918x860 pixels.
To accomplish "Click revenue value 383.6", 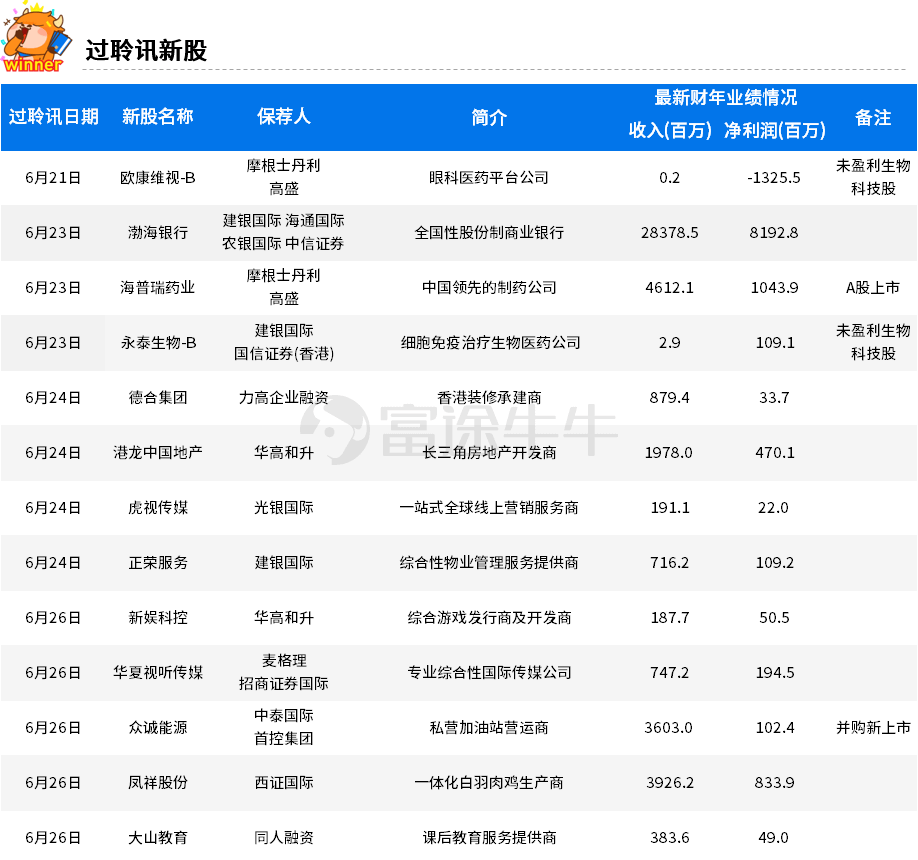I will pos(670,838).
